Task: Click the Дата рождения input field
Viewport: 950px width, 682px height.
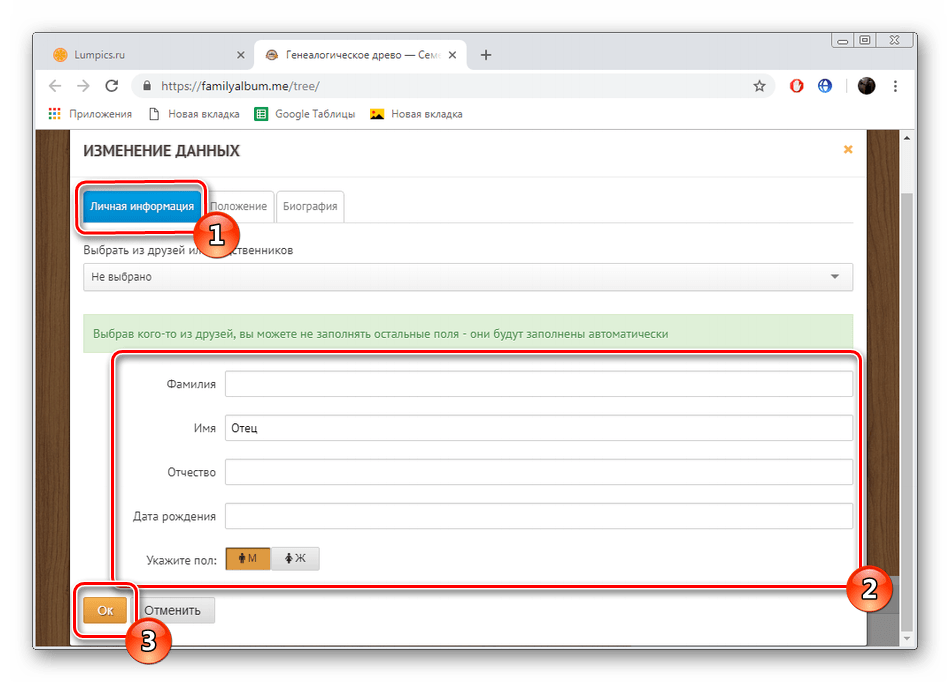Action: (x=539, y=517)
